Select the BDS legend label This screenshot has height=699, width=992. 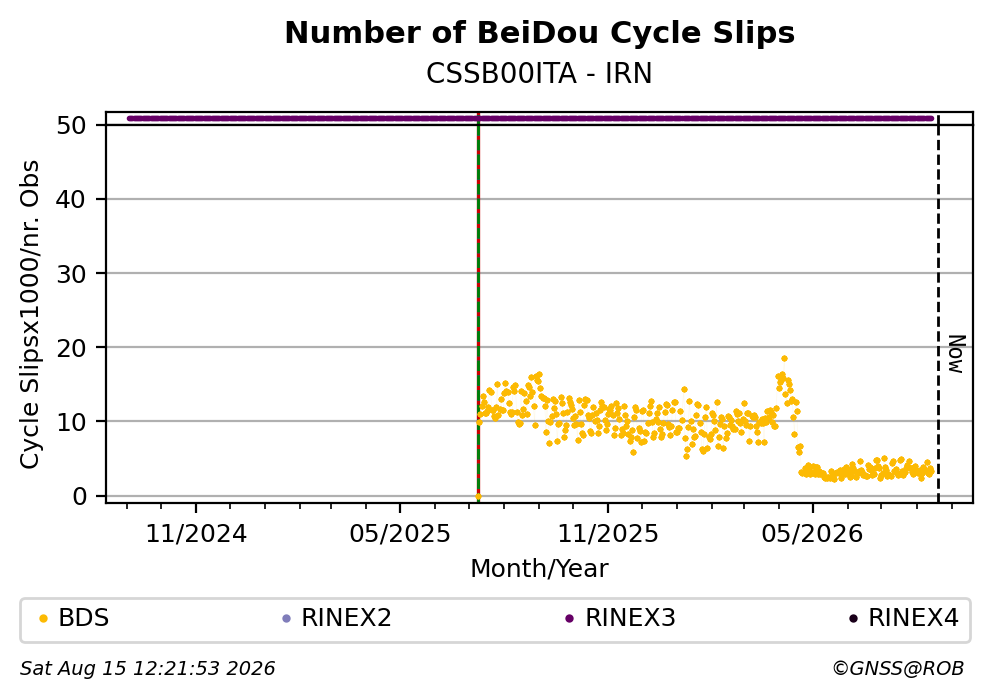coord(84,618)
